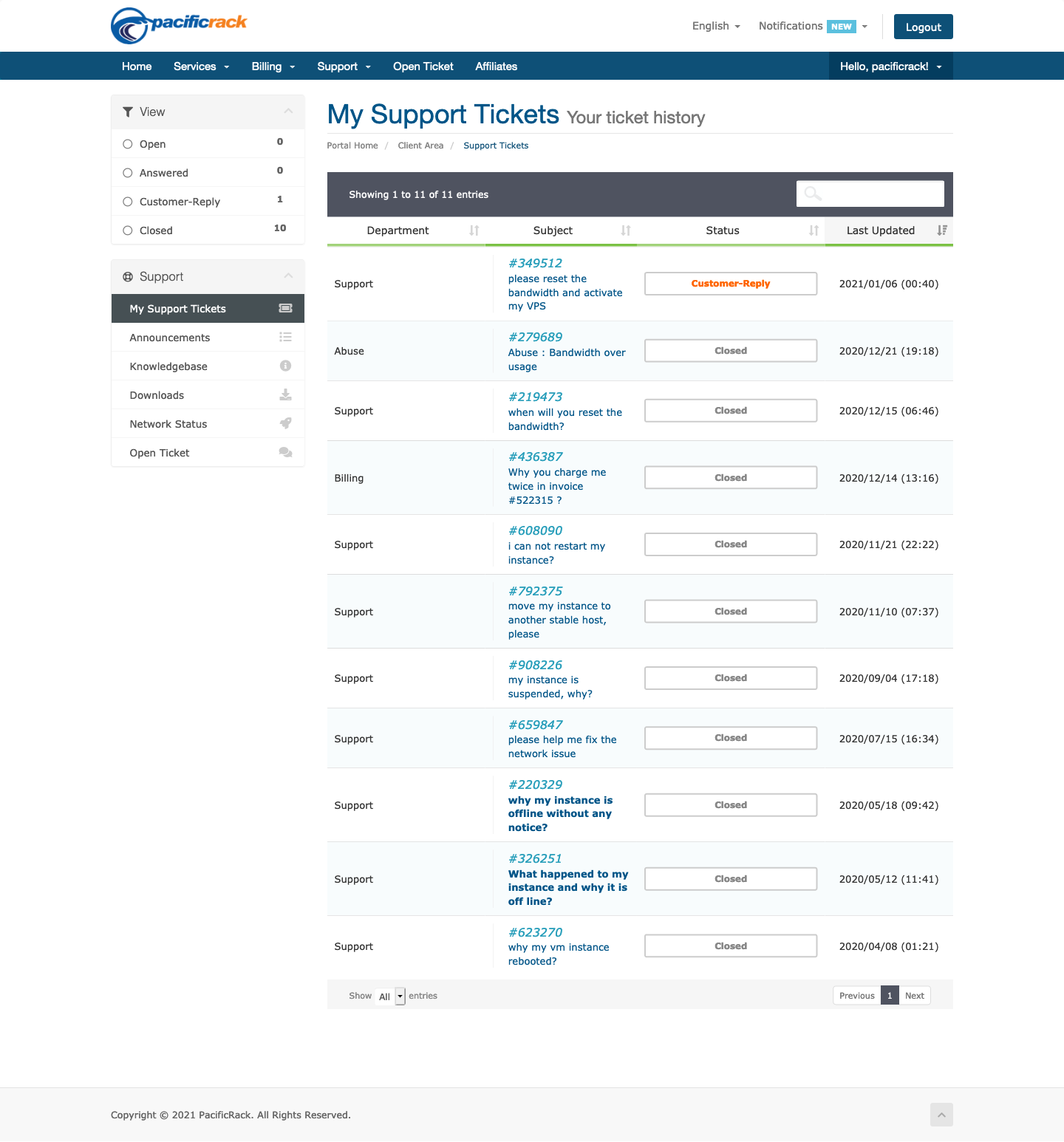This screenshot has width=1064, height=1142.
Task: Select the Answered tickets radio filter
Action: (128, 173)
